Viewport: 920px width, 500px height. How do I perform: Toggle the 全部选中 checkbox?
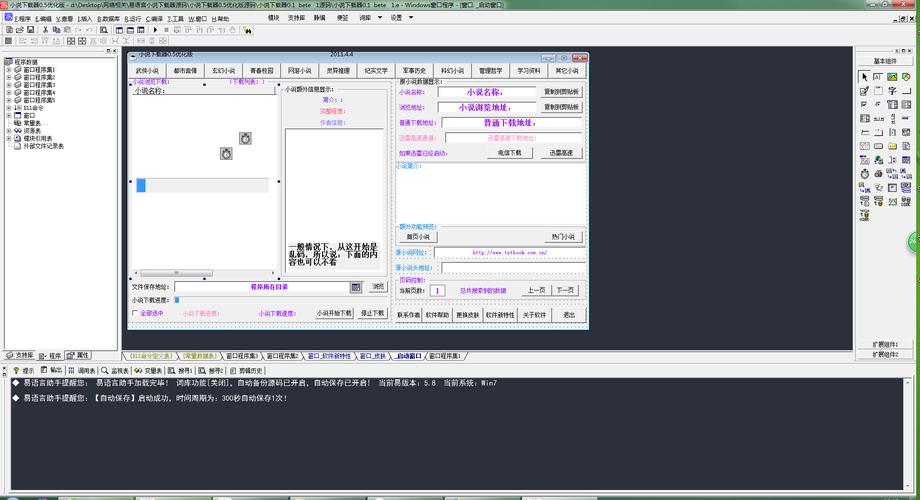135,313
